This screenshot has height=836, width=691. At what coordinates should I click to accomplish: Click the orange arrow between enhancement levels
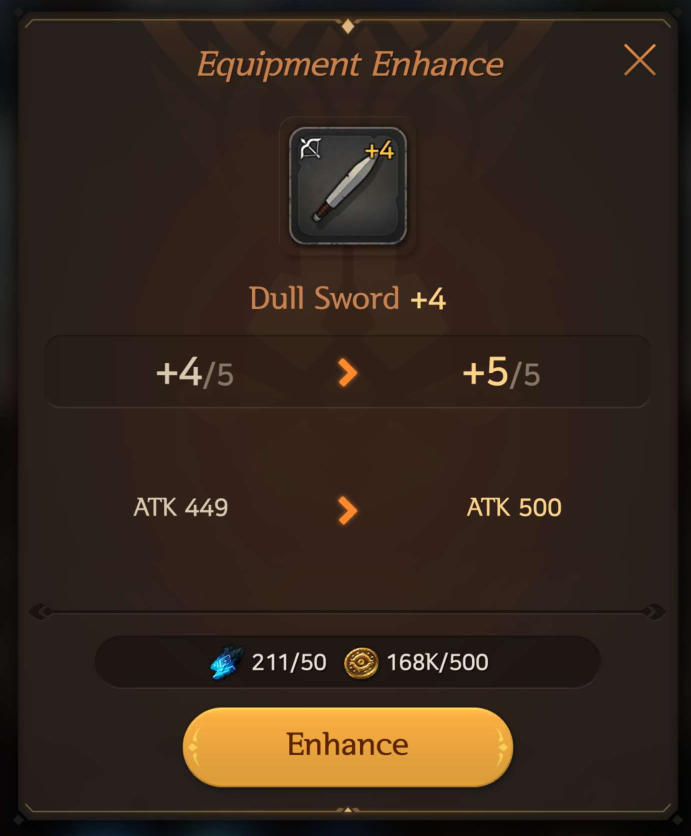coord(348,373)
